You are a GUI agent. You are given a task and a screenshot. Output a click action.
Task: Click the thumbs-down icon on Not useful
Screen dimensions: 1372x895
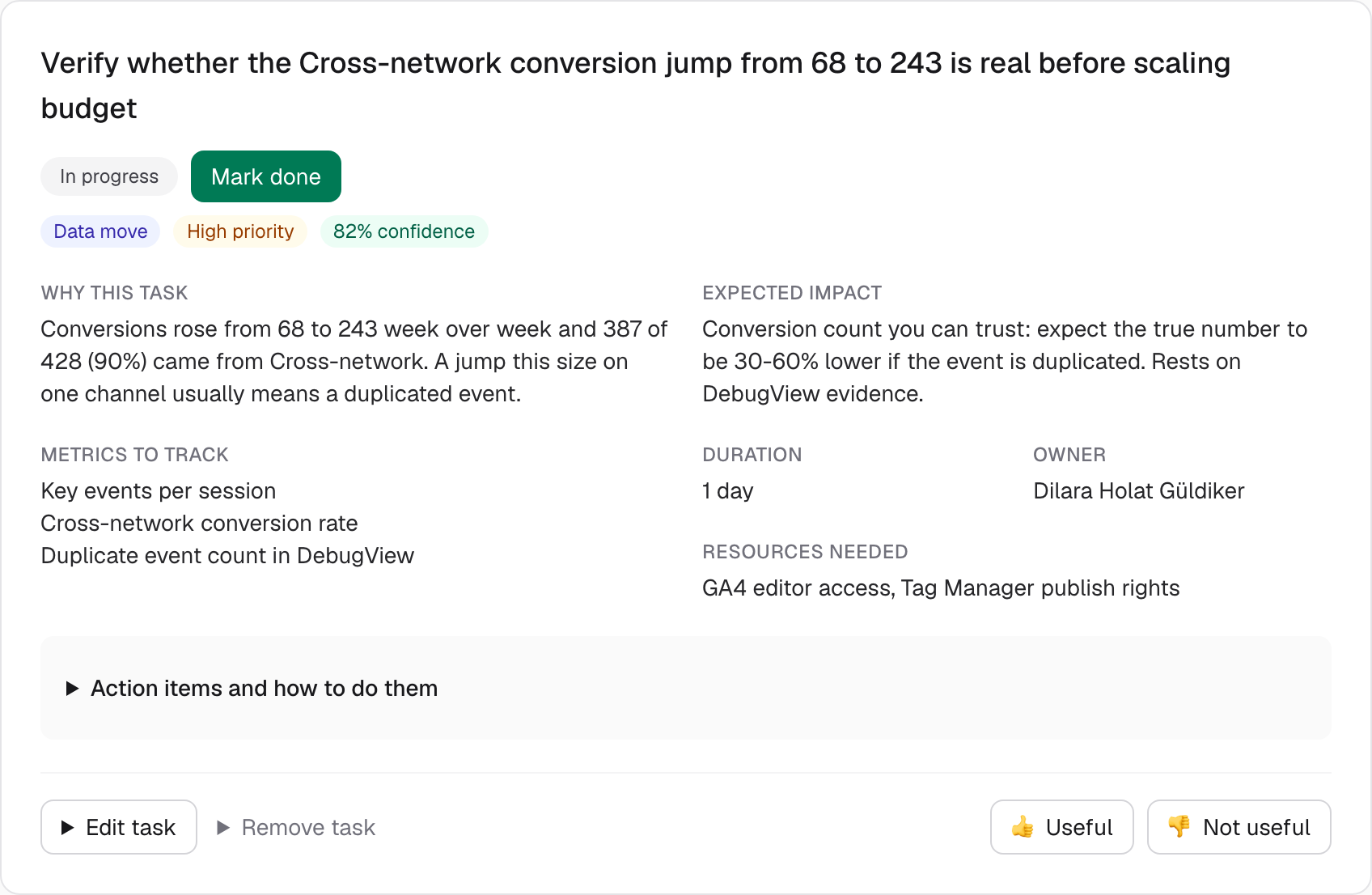(1179, 827)
